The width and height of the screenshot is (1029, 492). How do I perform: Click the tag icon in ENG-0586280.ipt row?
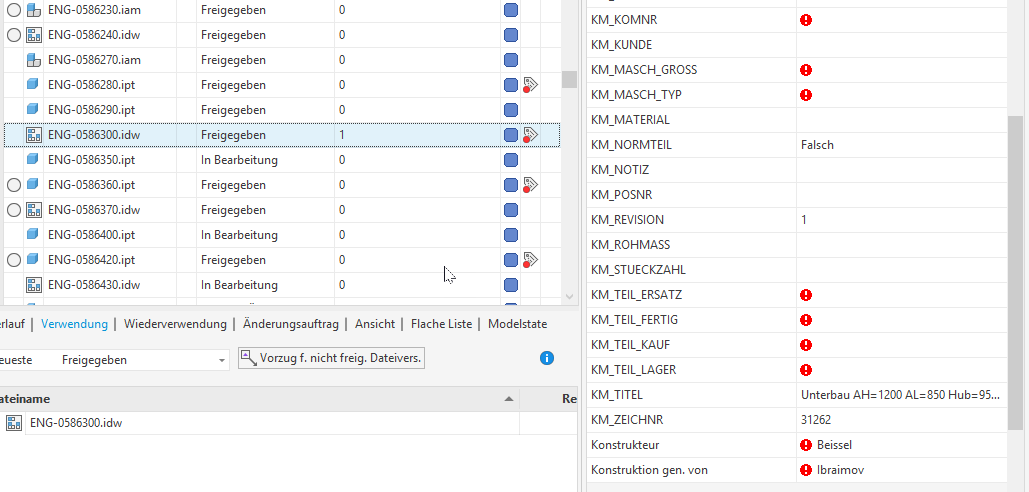531,85
